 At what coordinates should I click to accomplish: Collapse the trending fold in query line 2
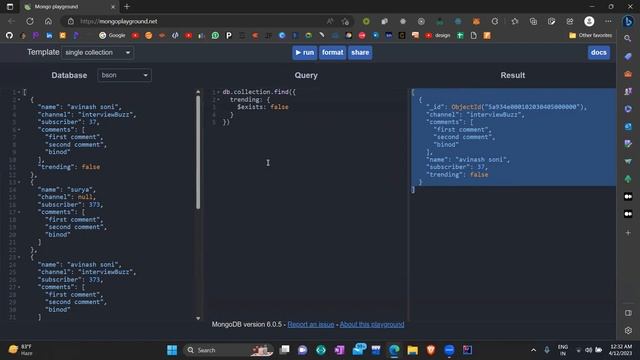(218, 100)
